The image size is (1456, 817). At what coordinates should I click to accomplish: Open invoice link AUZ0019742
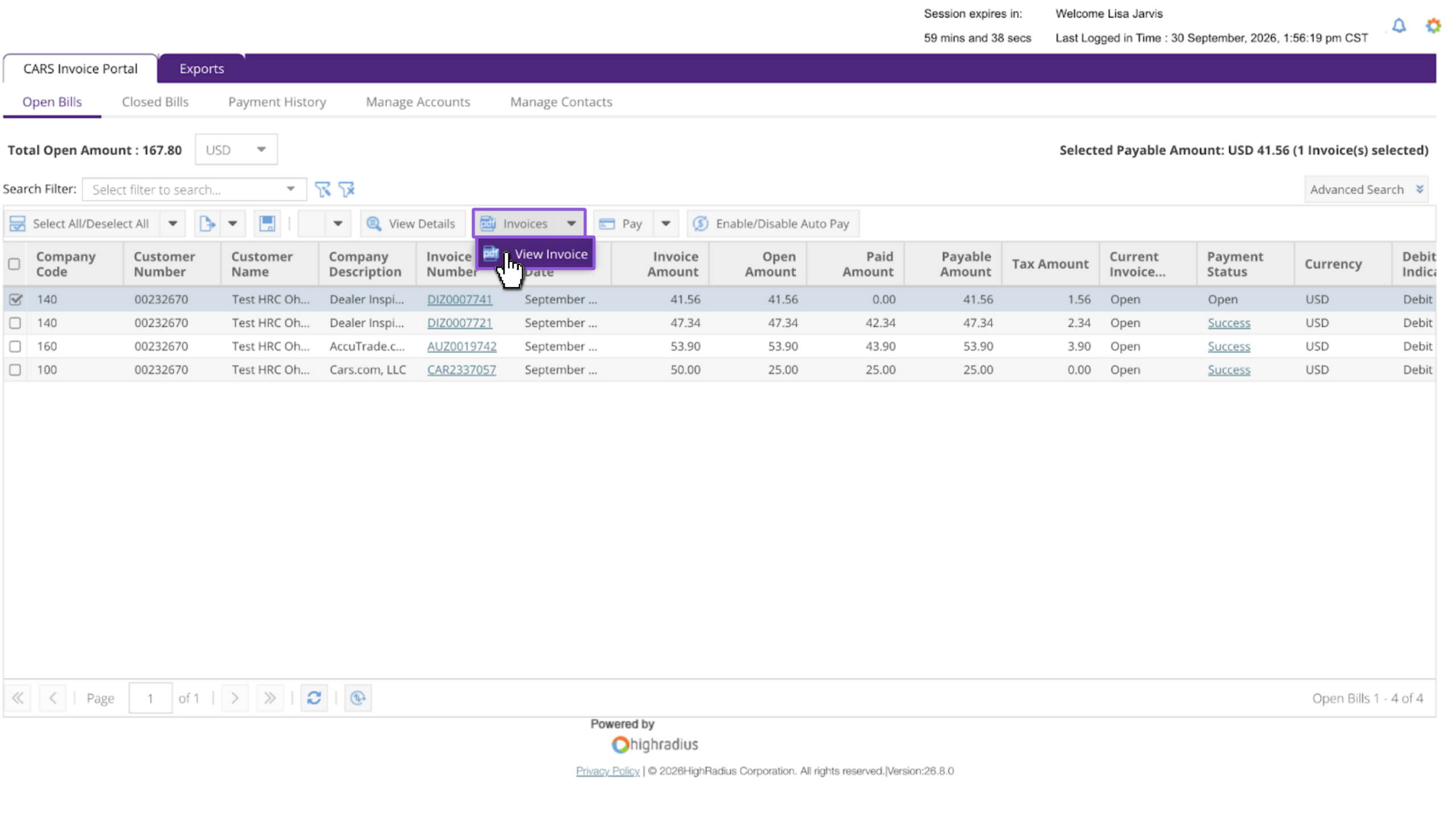462,346
